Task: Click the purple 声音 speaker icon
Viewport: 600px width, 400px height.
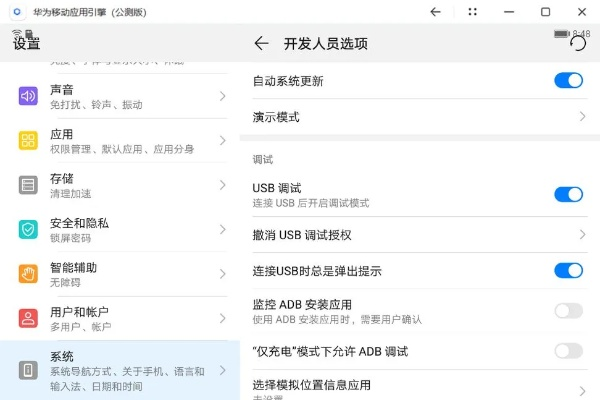Action: (28, 96)
